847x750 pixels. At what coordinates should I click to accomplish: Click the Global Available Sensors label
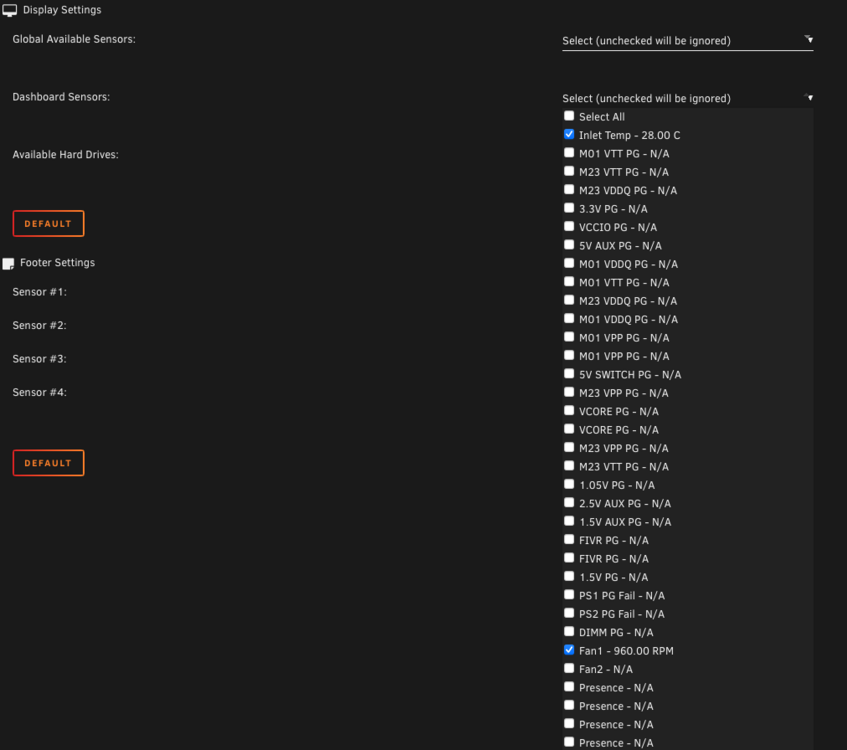pyautogui.click(x=74, y=39)
